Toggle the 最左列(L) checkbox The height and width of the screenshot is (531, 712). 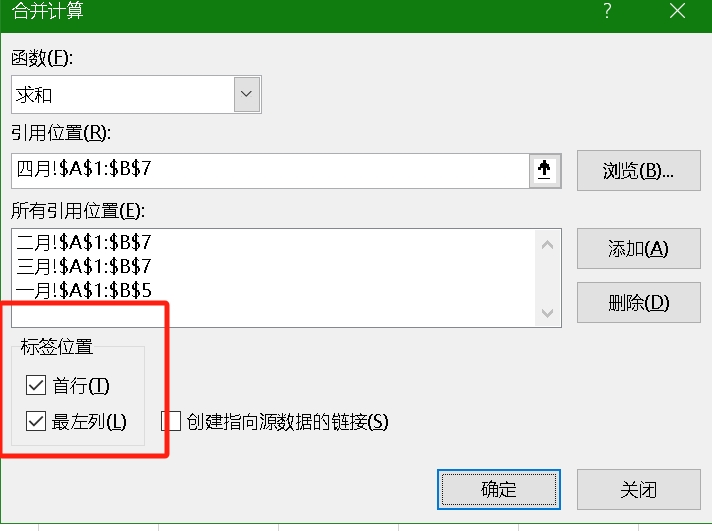(x=36, y=421)
